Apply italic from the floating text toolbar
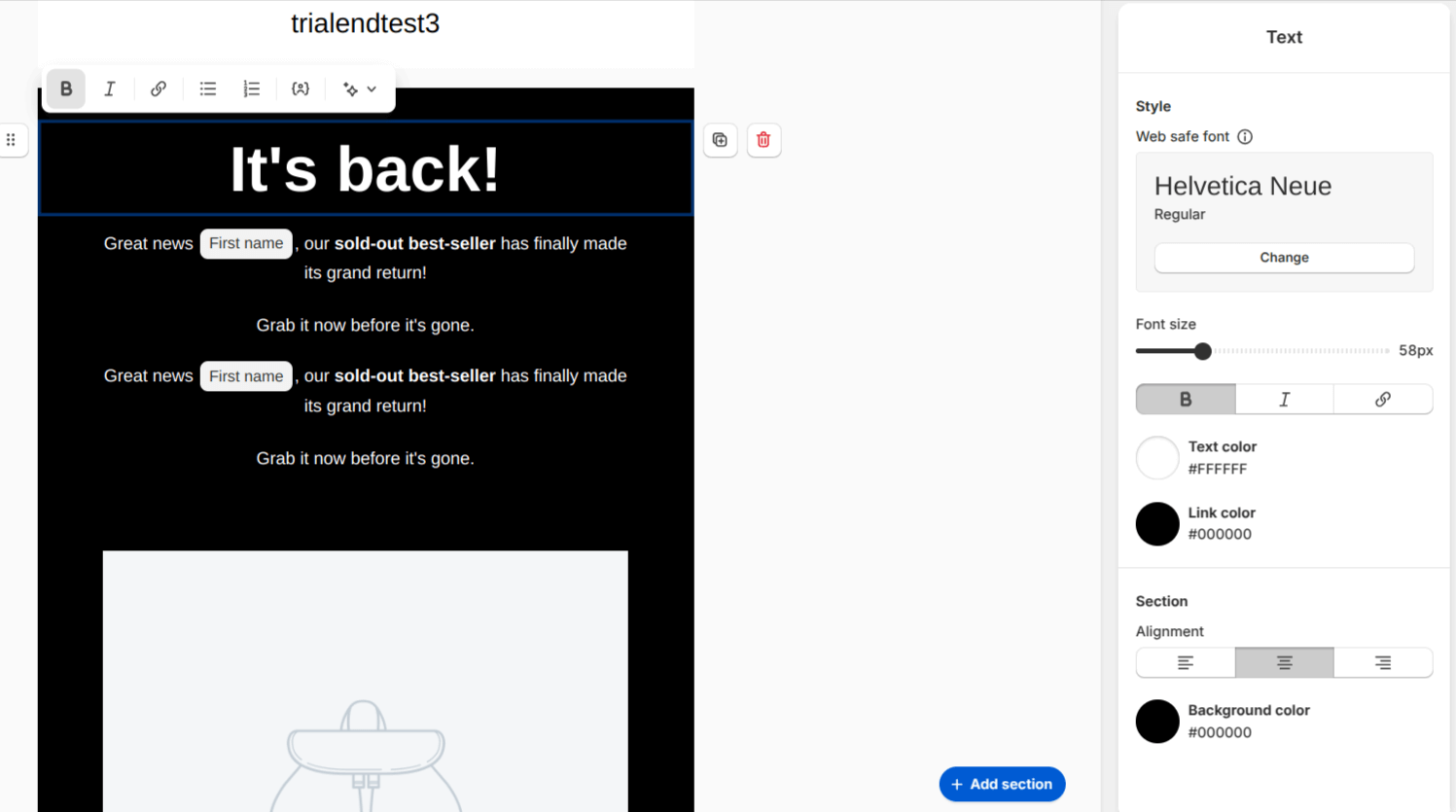1456x812 pixels. coord(110,89)
